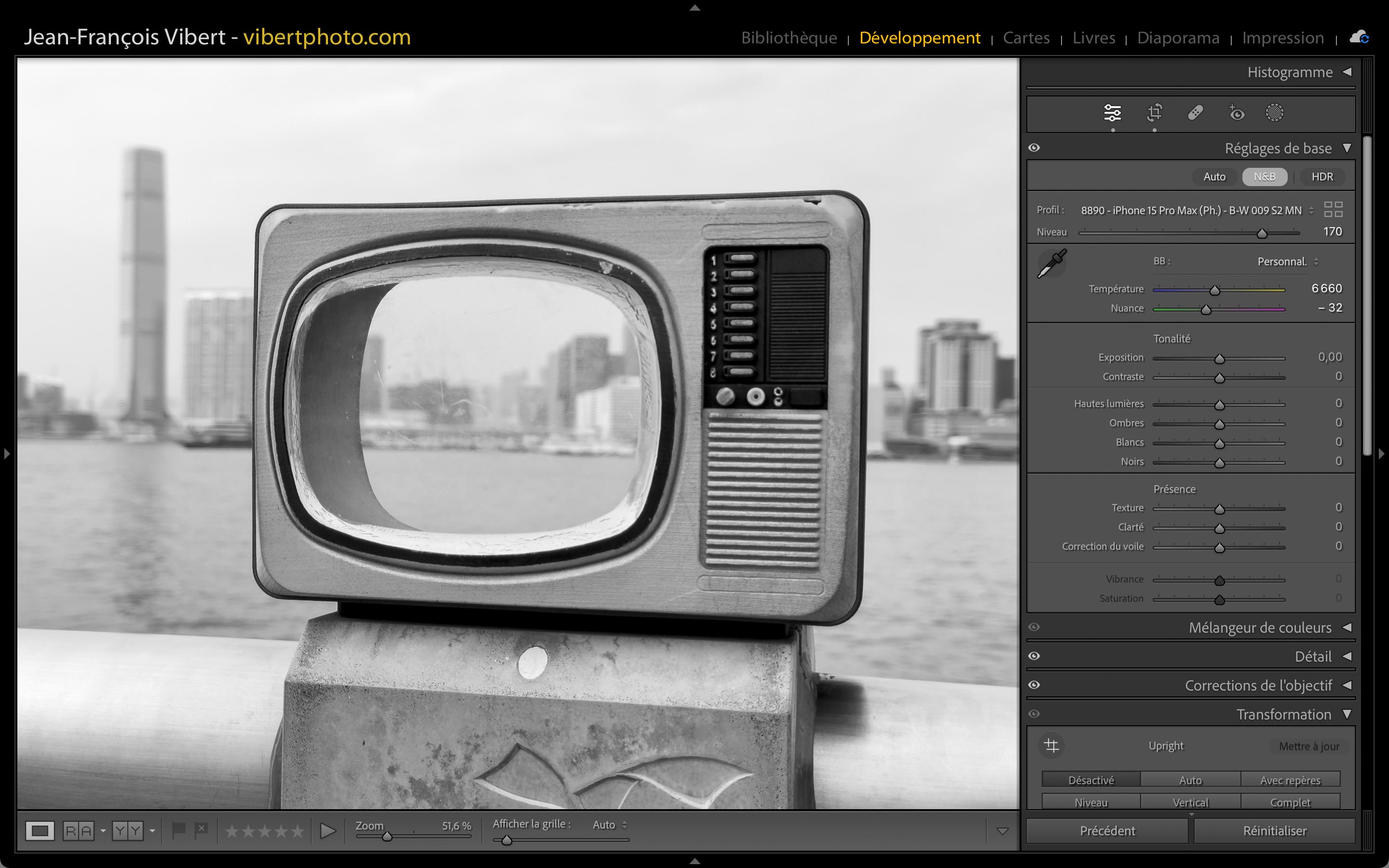Viewport: 1389px width, 868px height.
Task: Open the profile browser grid icon
Action: [x=1333, y=210]
